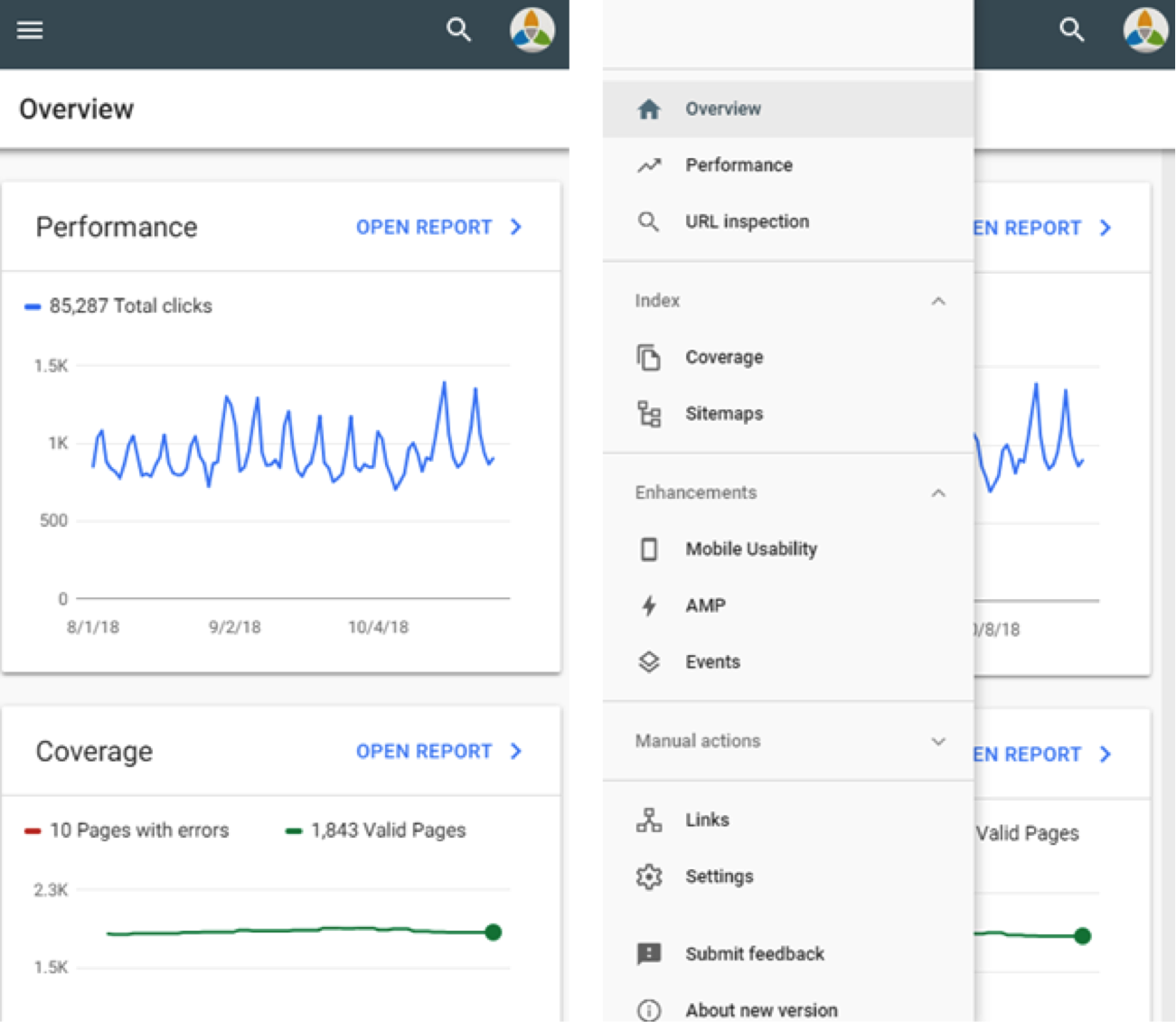This screenshot has height=1022, width=1176.
Task: Click Coverage report arrow in right screen
Action: coord(1105,755)
